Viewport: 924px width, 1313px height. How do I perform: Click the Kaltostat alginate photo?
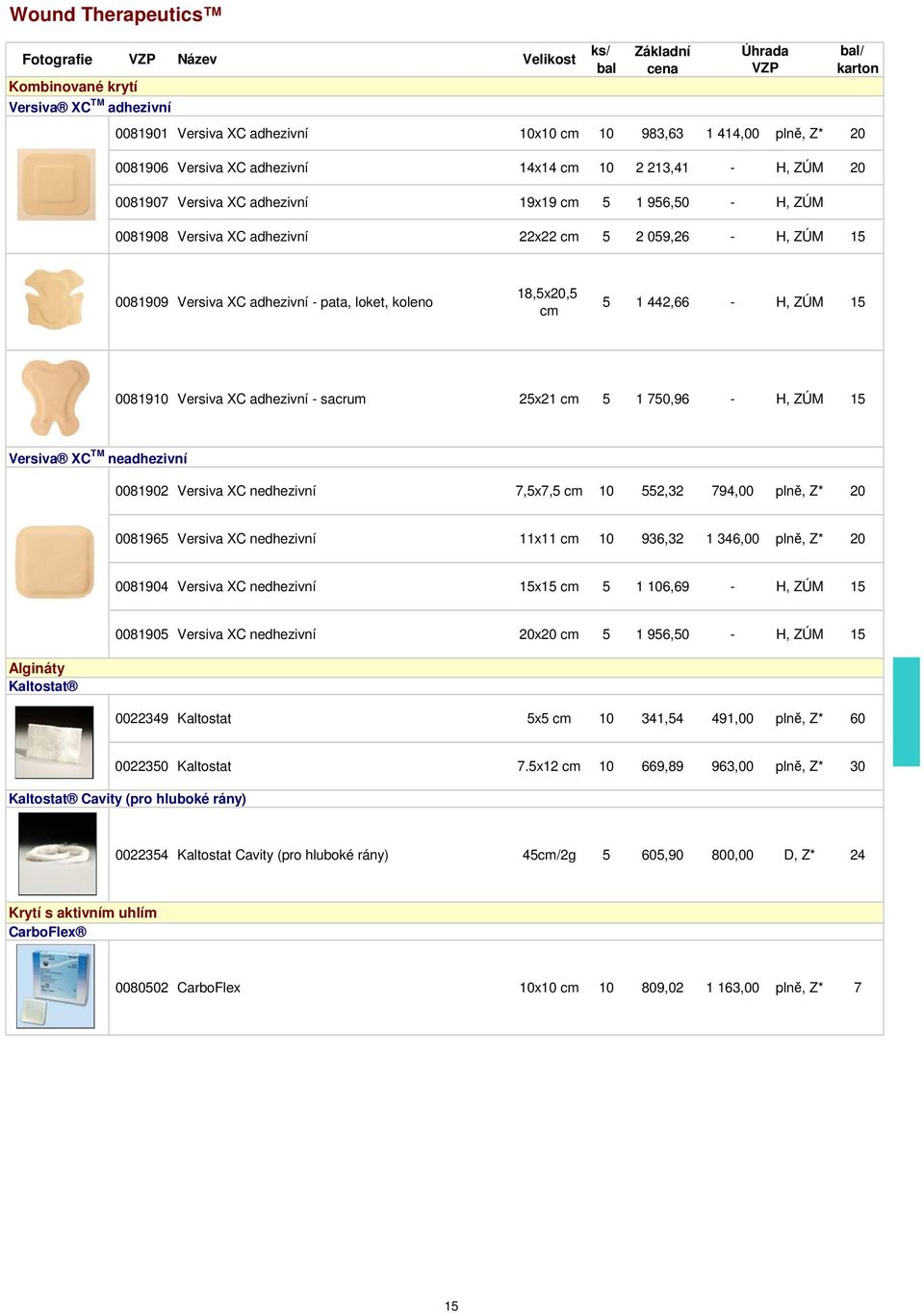click(x=55, y=742)
